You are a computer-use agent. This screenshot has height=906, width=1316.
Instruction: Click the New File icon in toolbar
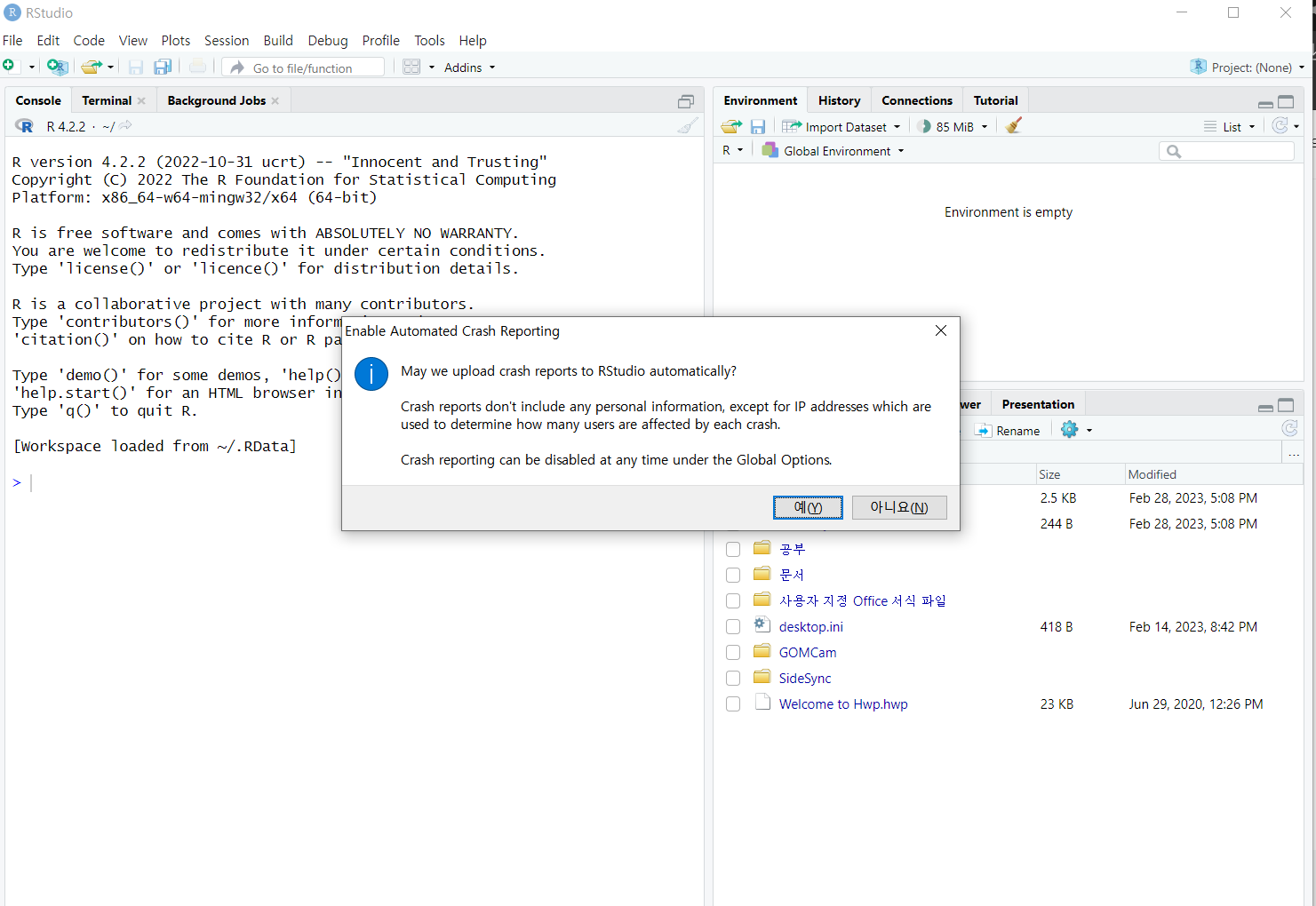[9, 67]
